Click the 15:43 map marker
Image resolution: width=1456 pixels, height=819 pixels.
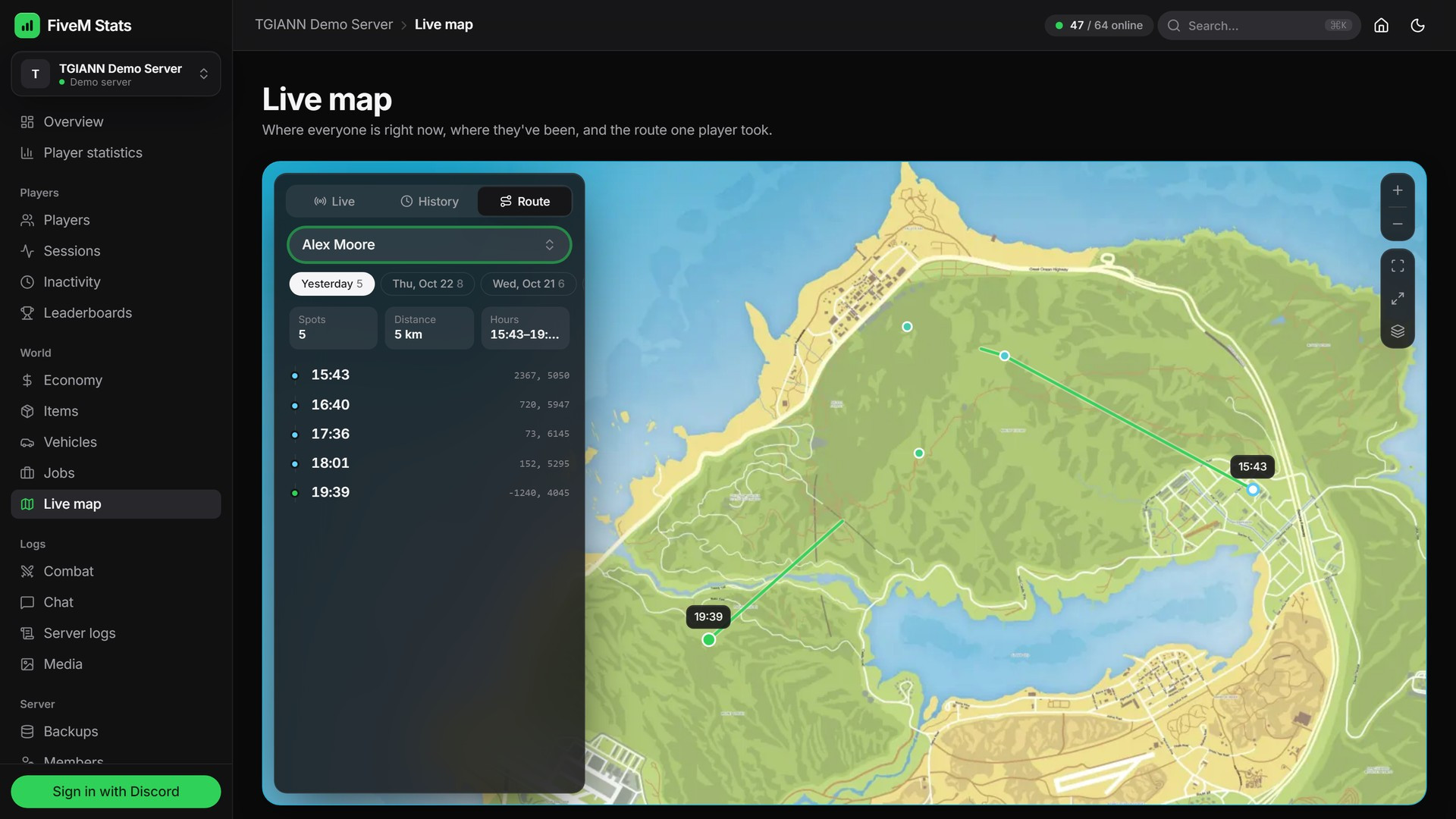[1253, 490]
